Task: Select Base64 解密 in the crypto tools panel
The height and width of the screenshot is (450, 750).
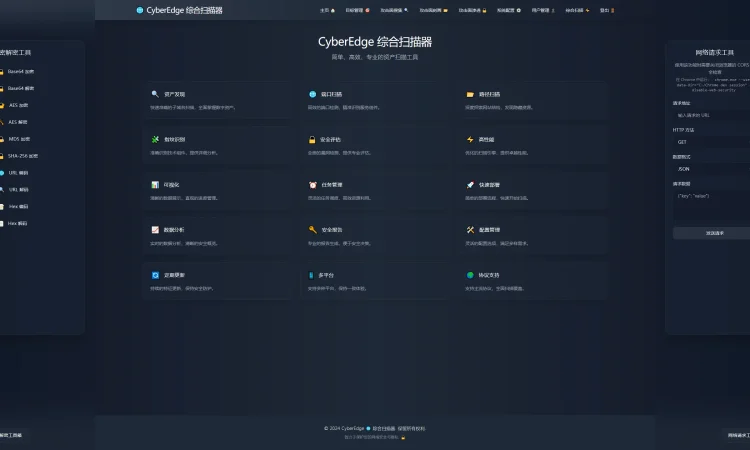Action: point(21,88)
